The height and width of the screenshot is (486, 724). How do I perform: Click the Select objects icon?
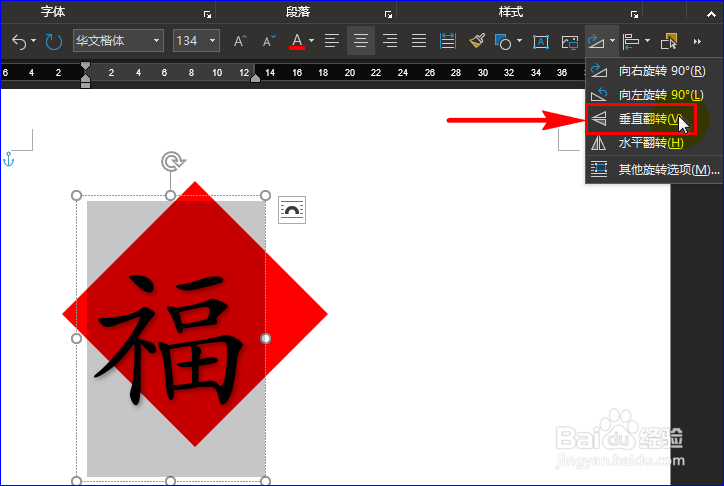tap(669, 41)
